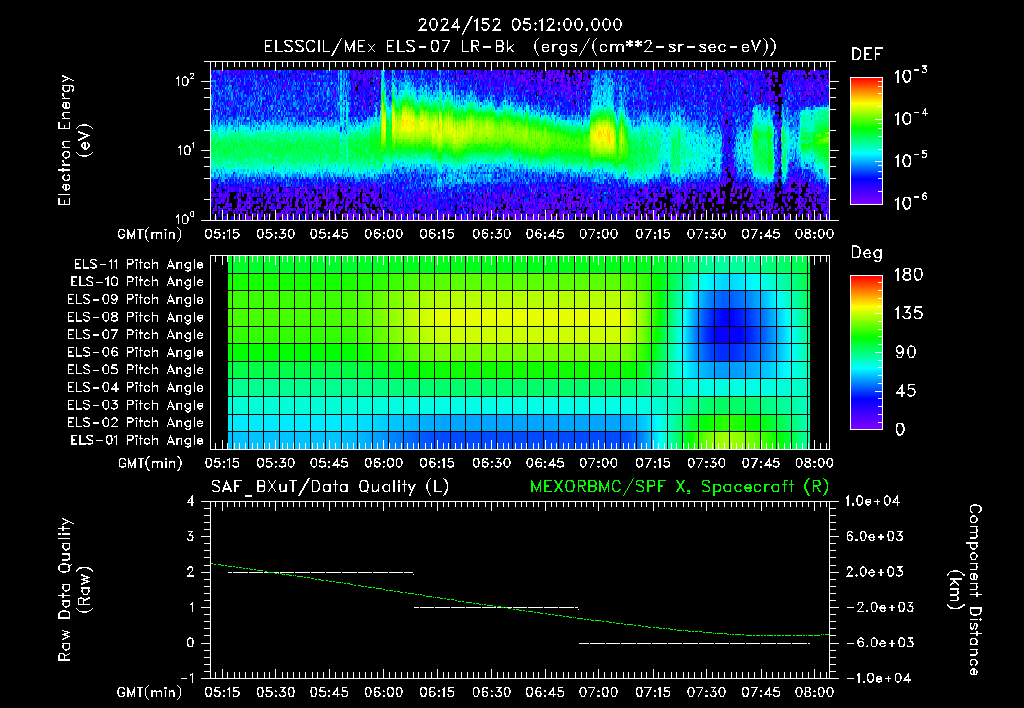This screenshot has width=1024, height=708.
Task: Click the 135 degree scale value
Action: point(909,314)
